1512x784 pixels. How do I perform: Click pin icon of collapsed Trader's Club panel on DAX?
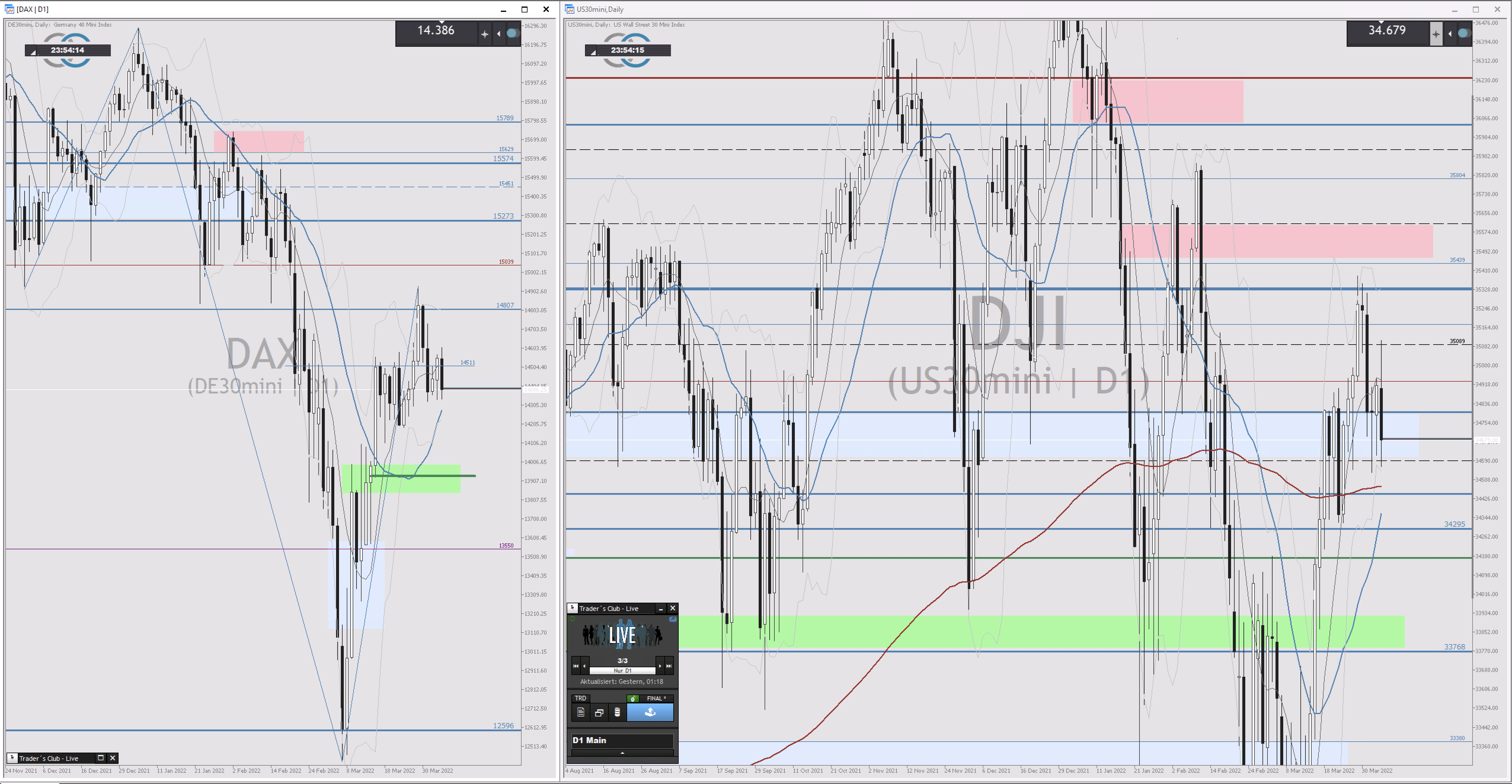click(x=12, y=758)
